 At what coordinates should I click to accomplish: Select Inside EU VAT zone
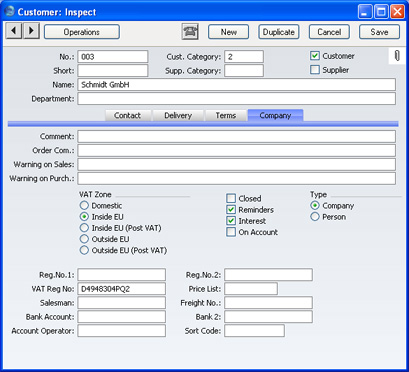click(84, 217)
